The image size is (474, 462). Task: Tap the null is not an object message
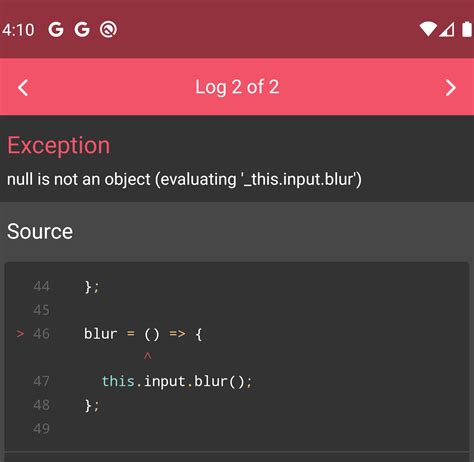coord(184,179)
